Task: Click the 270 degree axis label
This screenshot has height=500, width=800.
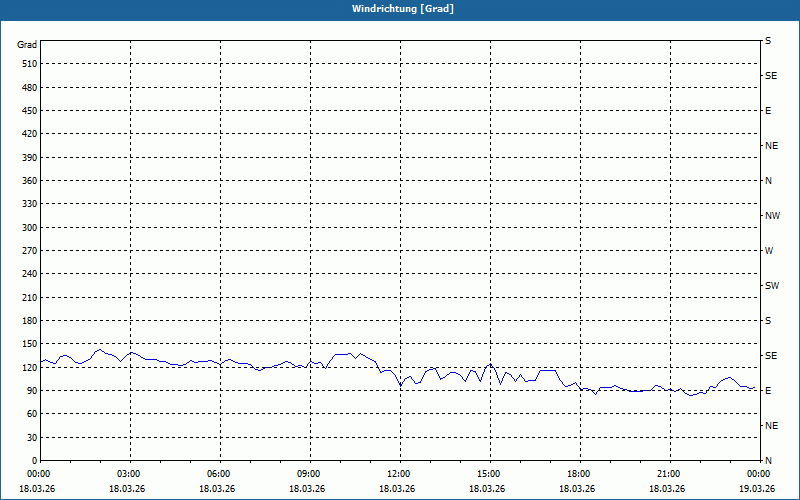Action: (30, 251)
